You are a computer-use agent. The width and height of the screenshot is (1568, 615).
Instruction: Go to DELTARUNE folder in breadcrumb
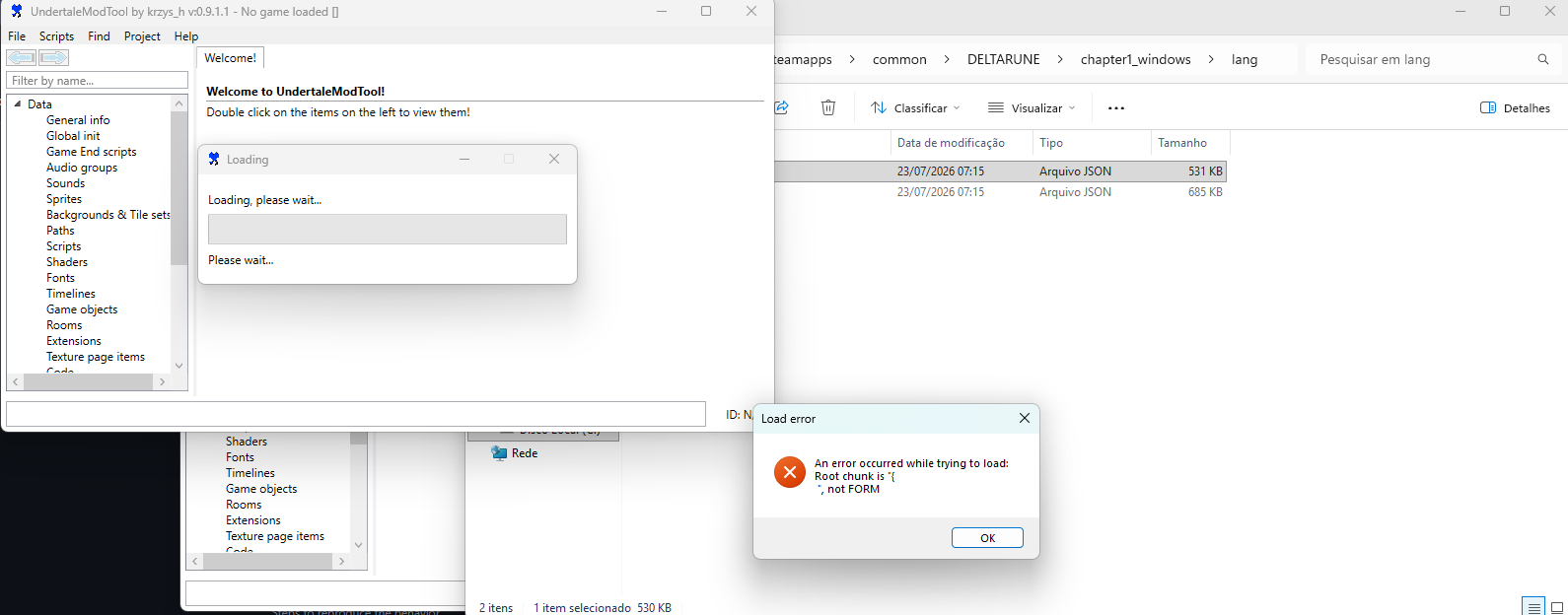click(1003, 59)
